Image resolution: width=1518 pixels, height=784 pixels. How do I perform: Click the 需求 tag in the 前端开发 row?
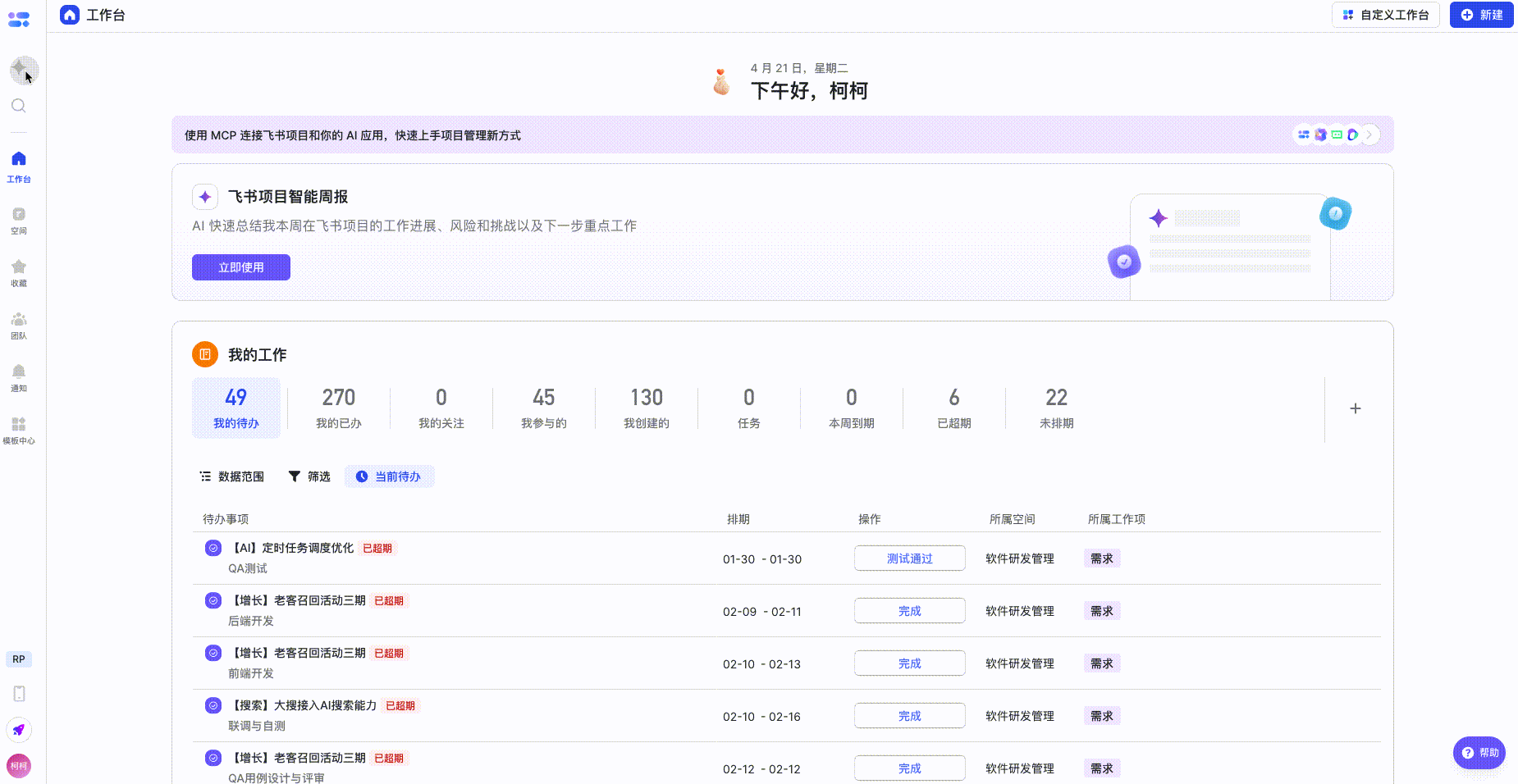pos(1102,663)
